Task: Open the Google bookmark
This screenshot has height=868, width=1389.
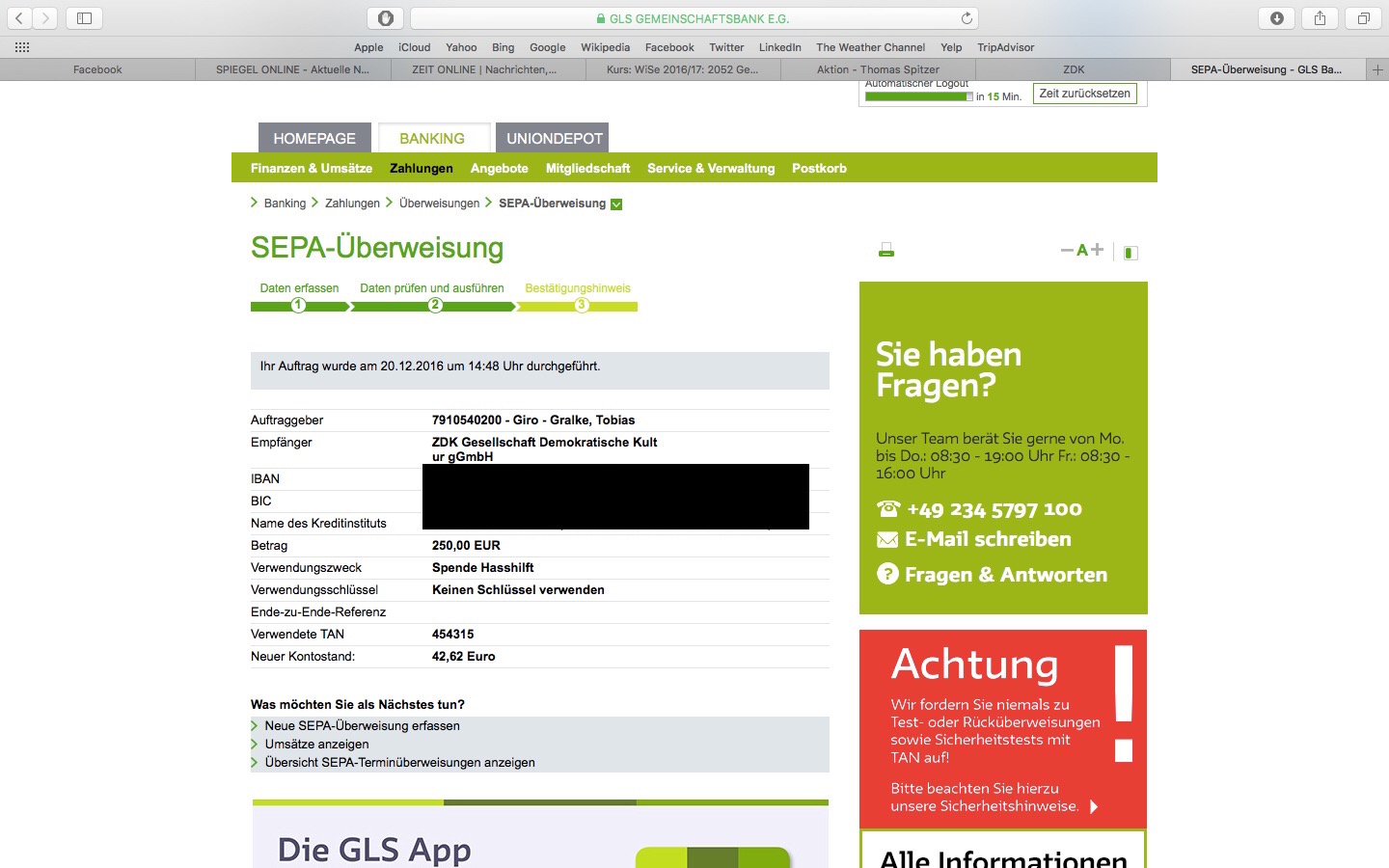Action: point(547,47)
